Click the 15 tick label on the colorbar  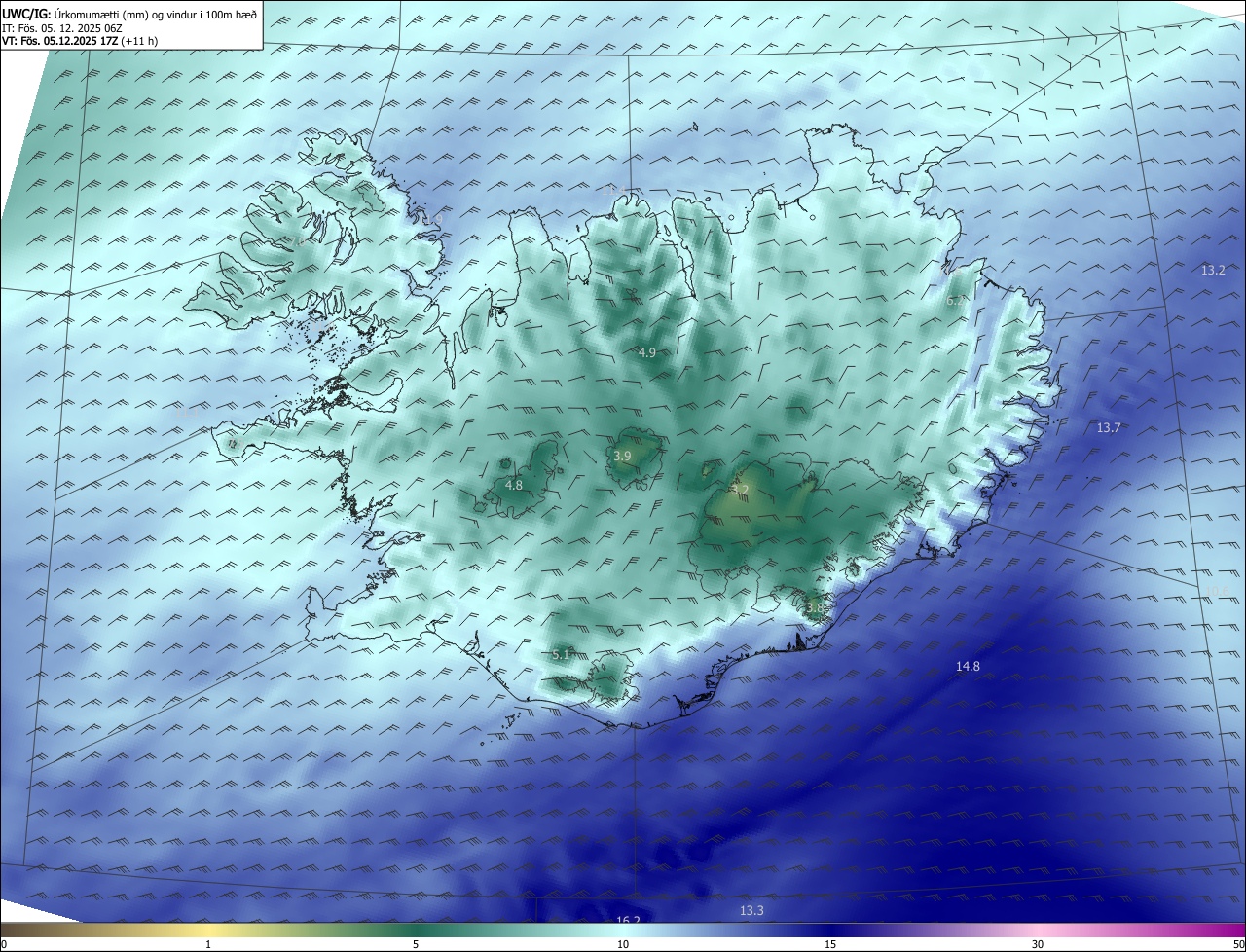pos(830,945)
